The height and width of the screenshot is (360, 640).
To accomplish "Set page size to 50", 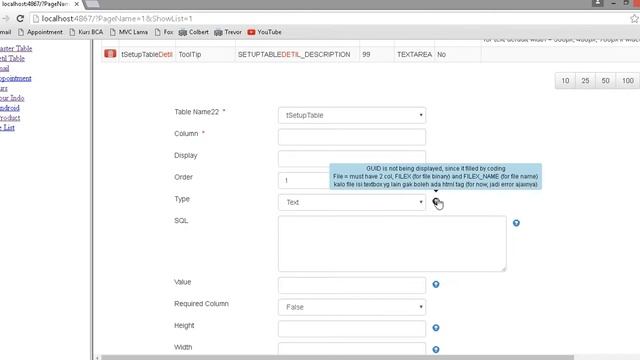I will tap(606, 81).
